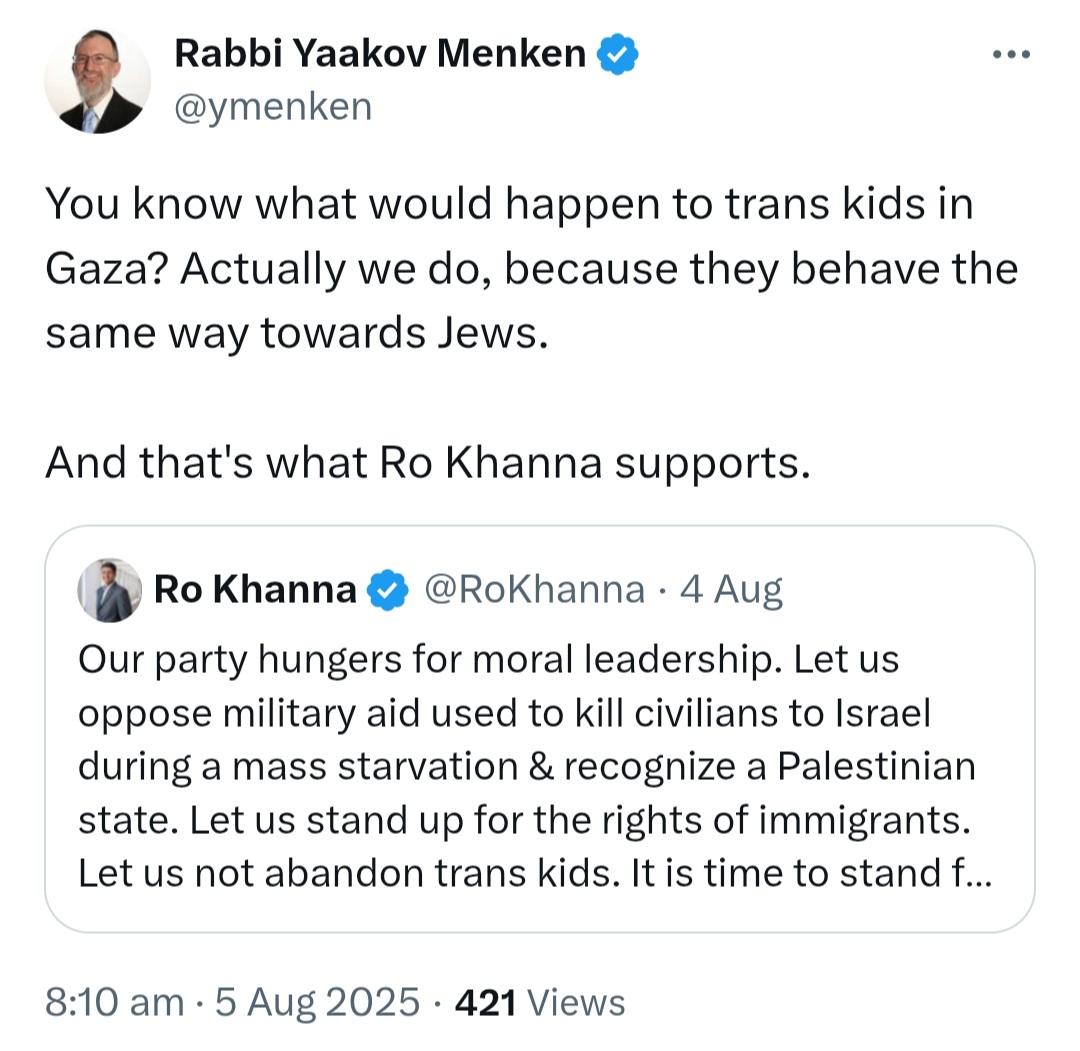Open the Rabbi Yaakov Menken display name link
The width and height of the screenshot is (1080, 1051).
tap(380, 54)
